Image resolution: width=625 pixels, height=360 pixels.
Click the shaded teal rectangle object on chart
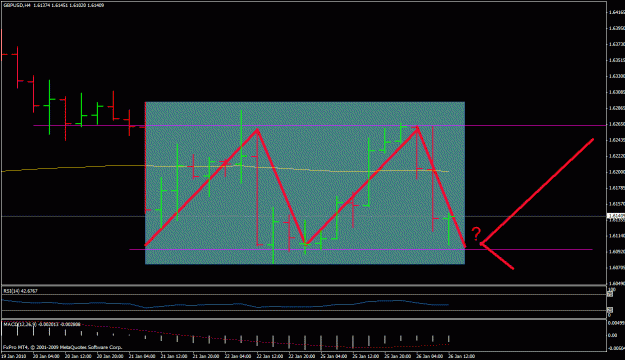point(305,183)
